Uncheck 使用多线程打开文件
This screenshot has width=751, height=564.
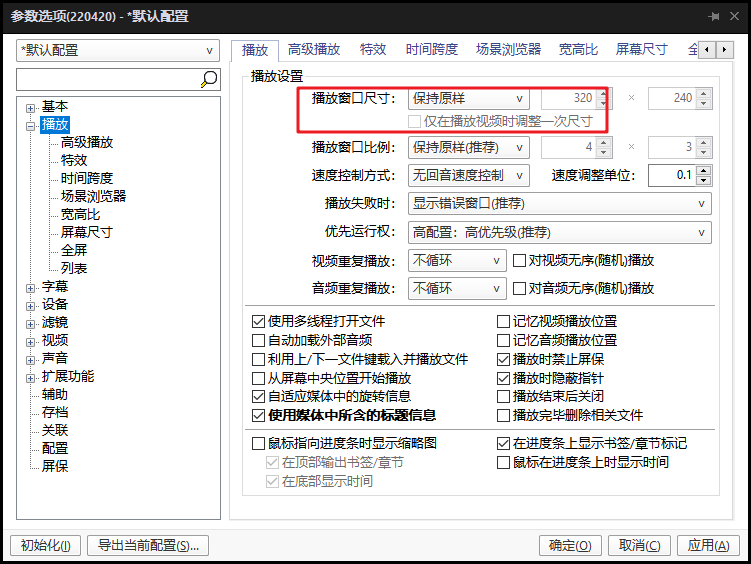(258, 322)
